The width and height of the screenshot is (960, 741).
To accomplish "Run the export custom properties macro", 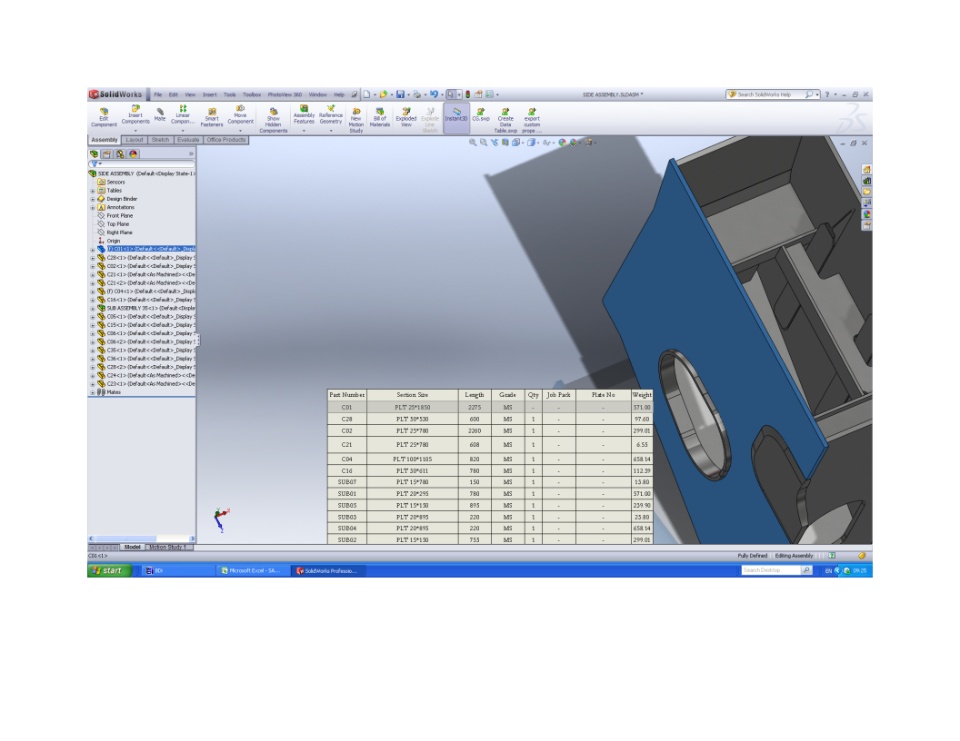I will tap(531, 120).
